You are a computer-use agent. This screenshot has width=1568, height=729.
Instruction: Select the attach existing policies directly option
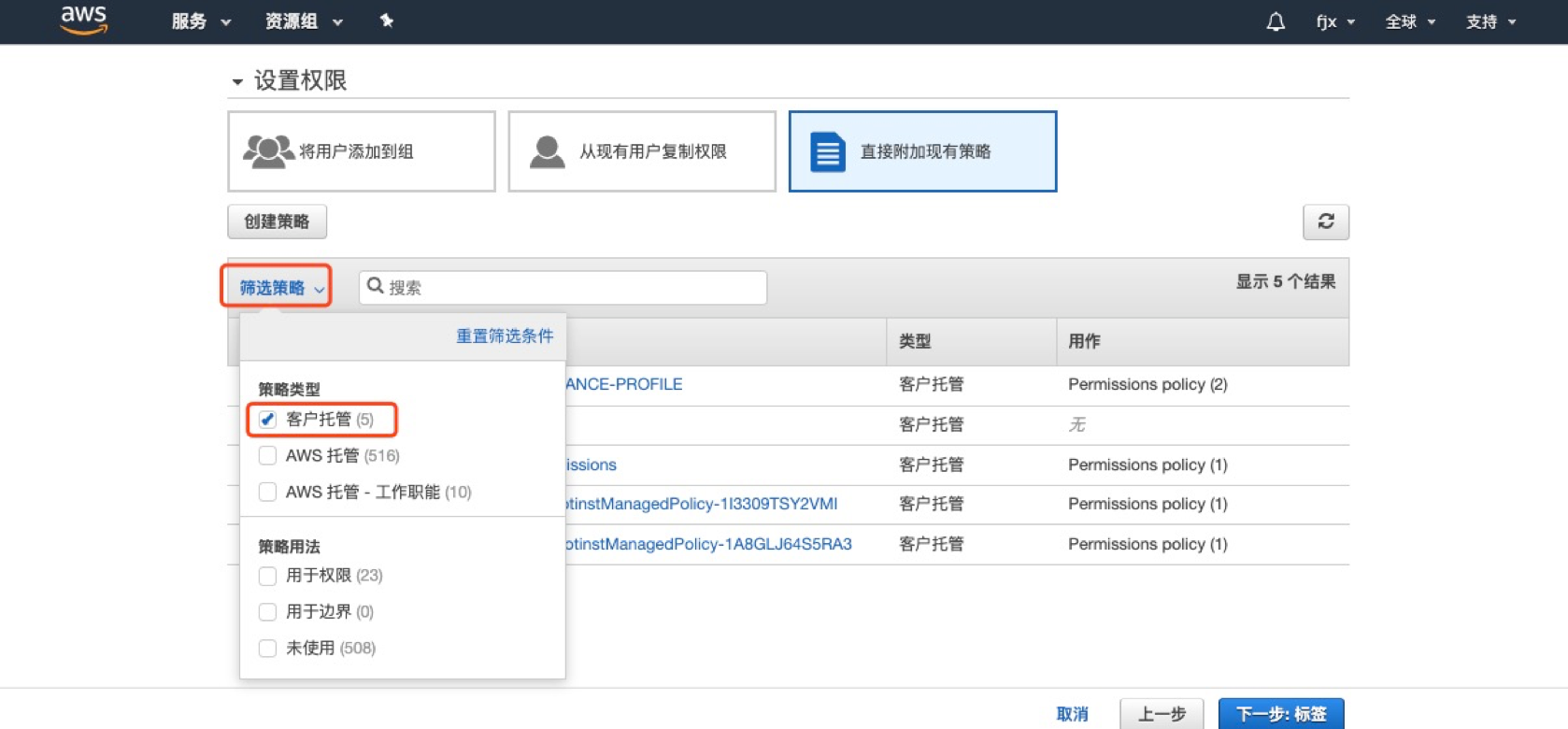point(923,151)
